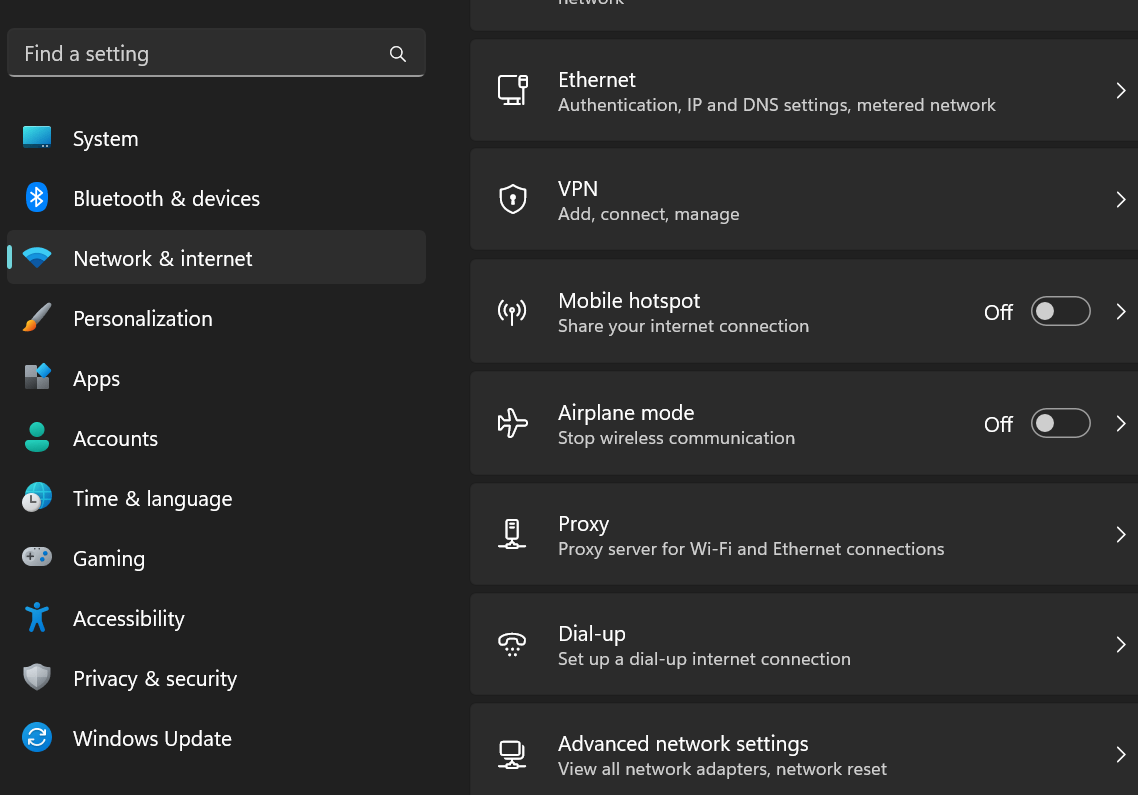Click the Advanced network settings icon
Image resolution: width=1138 pixels, height=795 pixels.
pos(513,754)
